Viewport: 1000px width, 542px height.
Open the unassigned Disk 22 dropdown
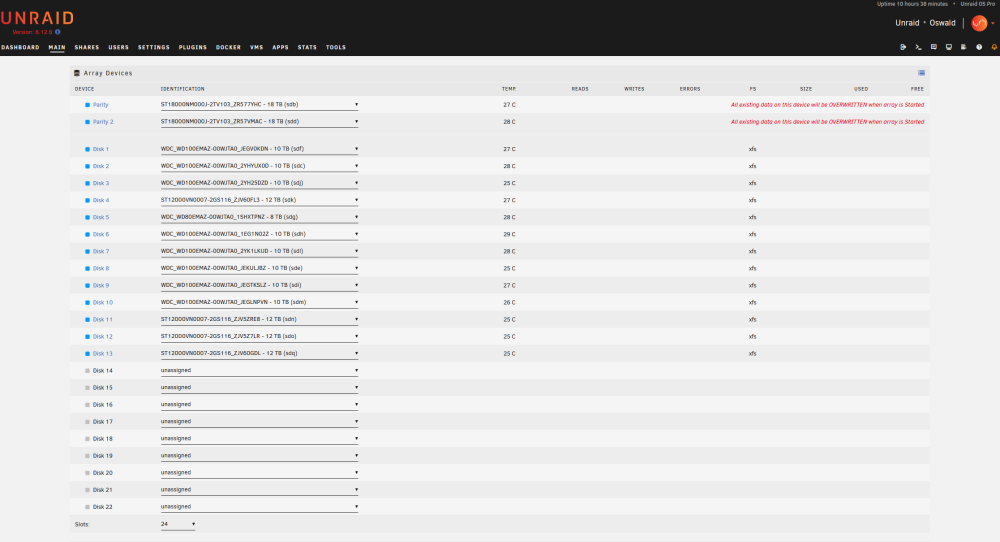(x=259, y=506)
